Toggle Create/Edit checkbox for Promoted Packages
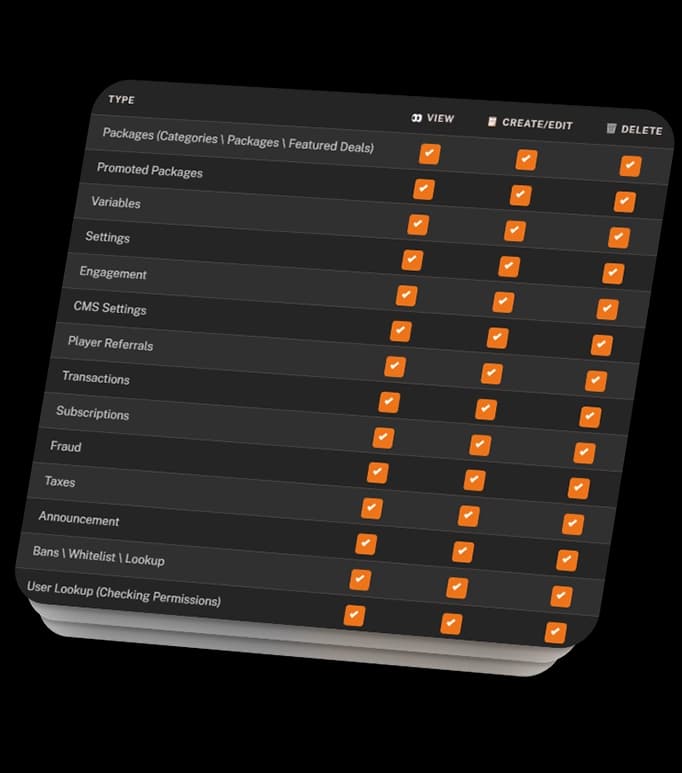The image size is (682, 773). pos(520,195)
